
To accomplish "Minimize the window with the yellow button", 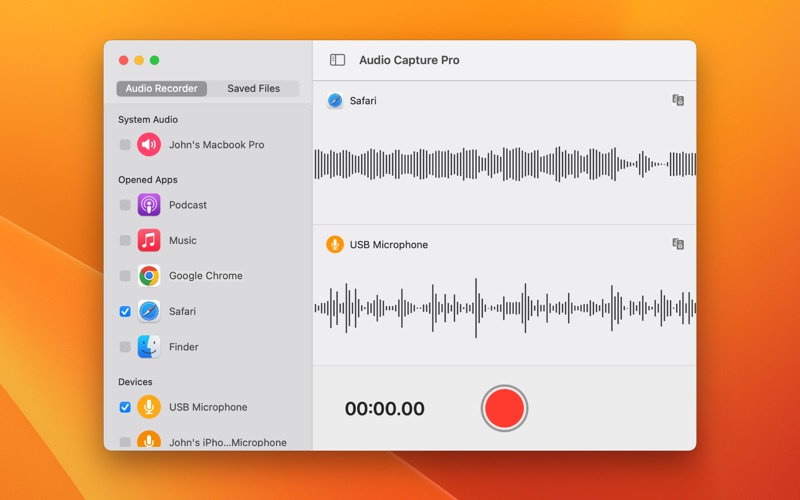I will pos(139,60).
